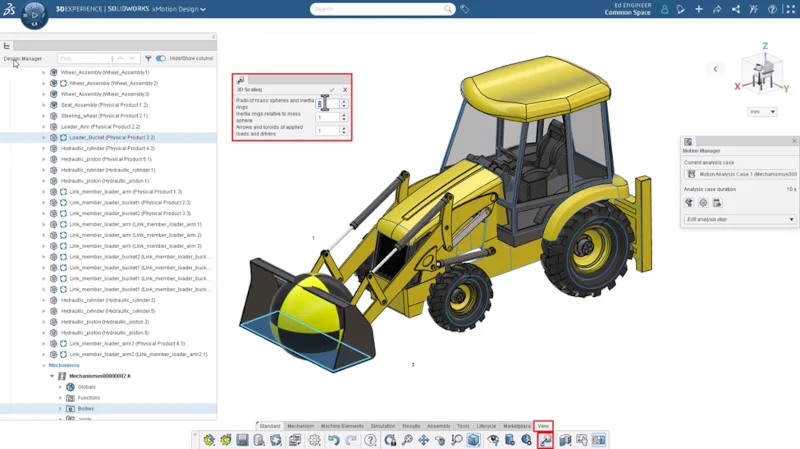Click the 3DEXPERIENCE compass icon
Screen dimensions: 800x449
pyautogui.click(x=33, y=15)
